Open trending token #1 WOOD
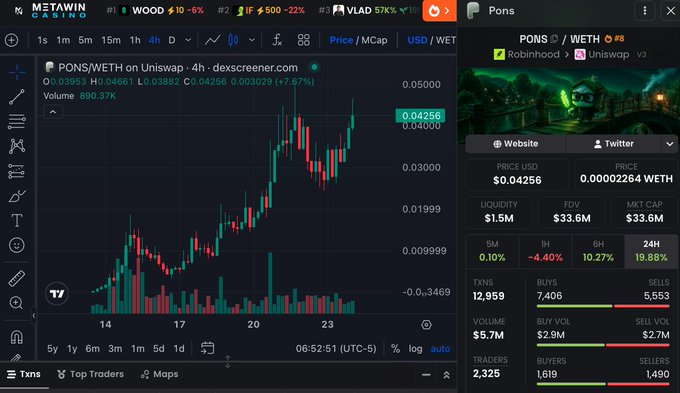680x393 pixels. pyautogui.click(x=155, y=10)
